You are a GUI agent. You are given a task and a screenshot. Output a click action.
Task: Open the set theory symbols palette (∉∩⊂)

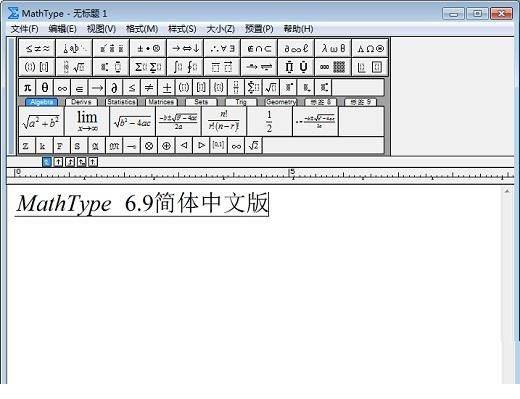(x=259, y=49)
